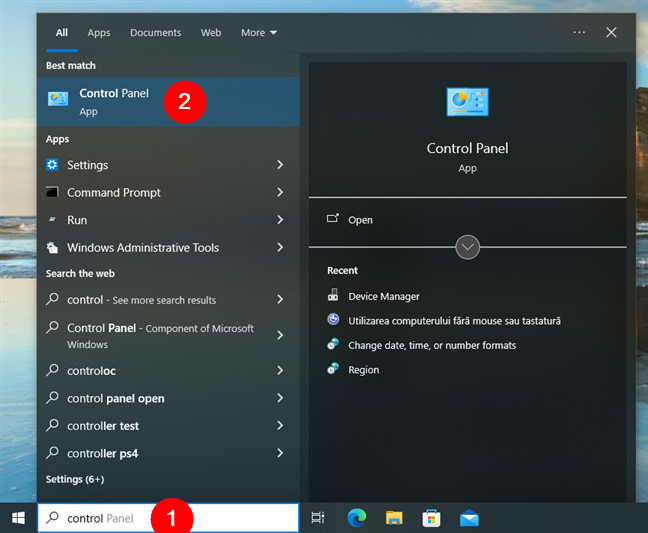
Task: Expand the 'Control Panel - Component' web result chevron
Action: pyautogui.click(x=280, y=335)
